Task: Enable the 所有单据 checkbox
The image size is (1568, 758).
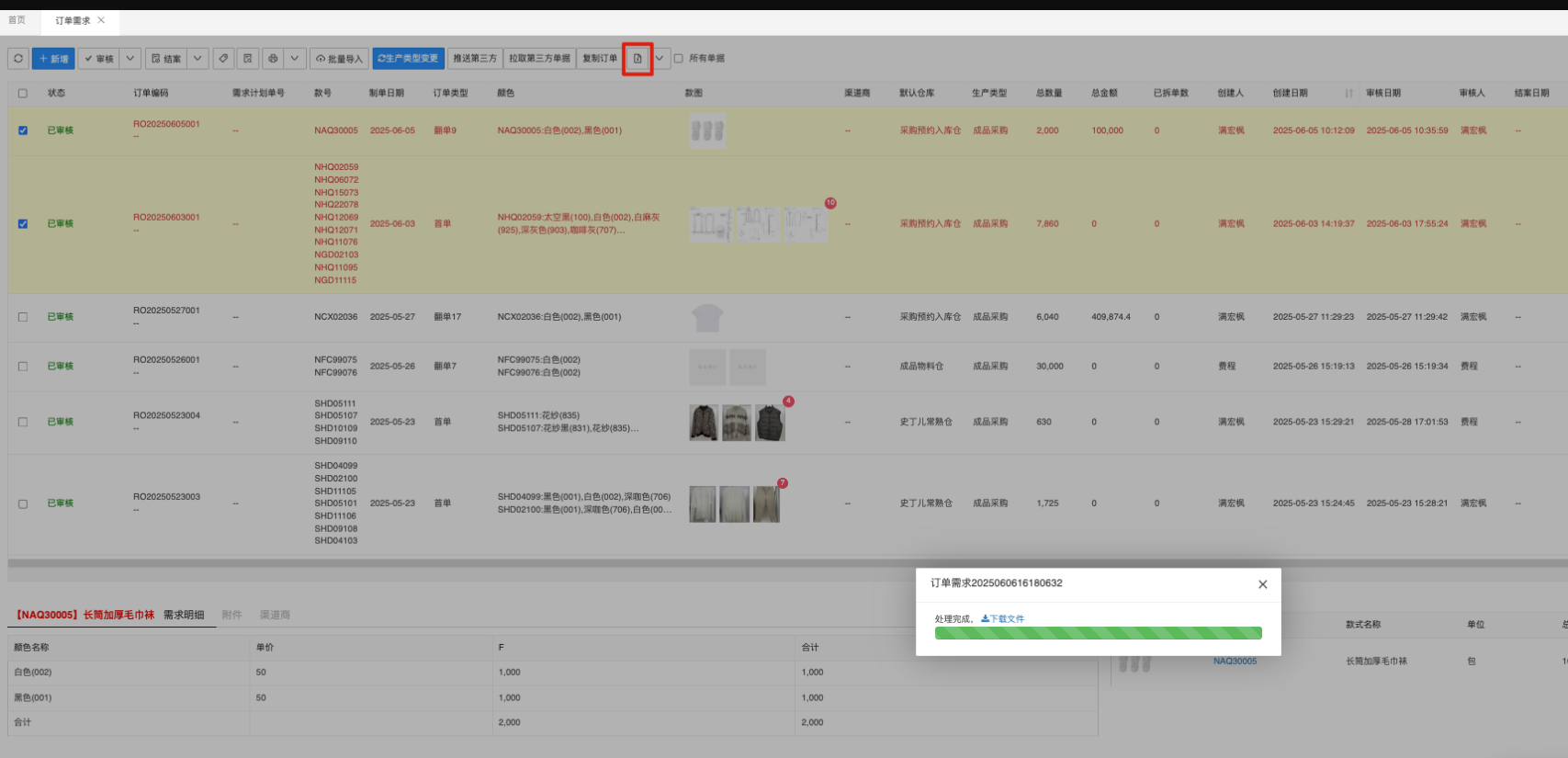Action: [679, 59]
